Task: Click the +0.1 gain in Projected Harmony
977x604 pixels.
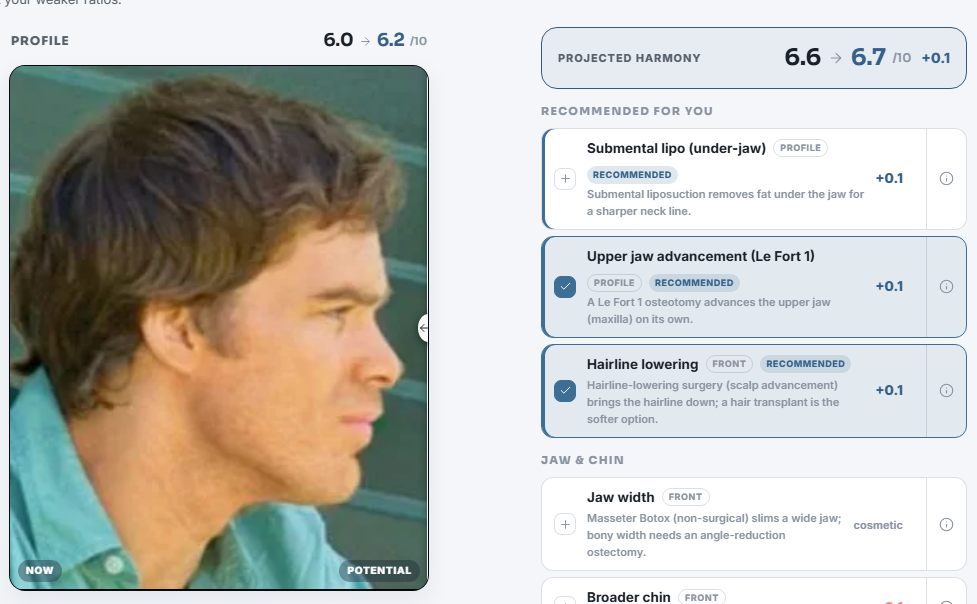Action: 936,58
